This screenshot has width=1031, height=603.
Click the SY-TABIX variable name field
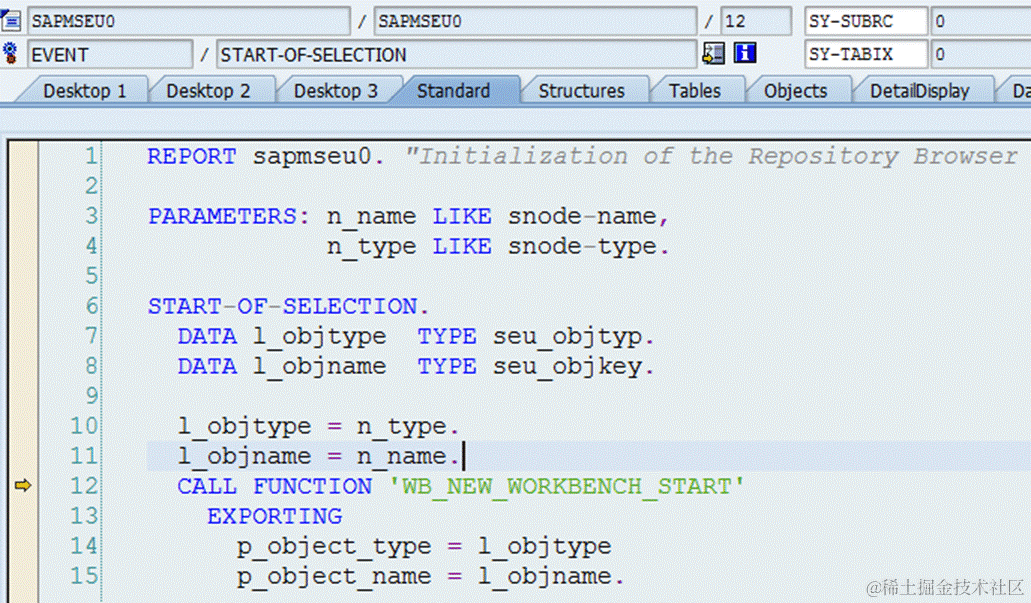point(866,54)
